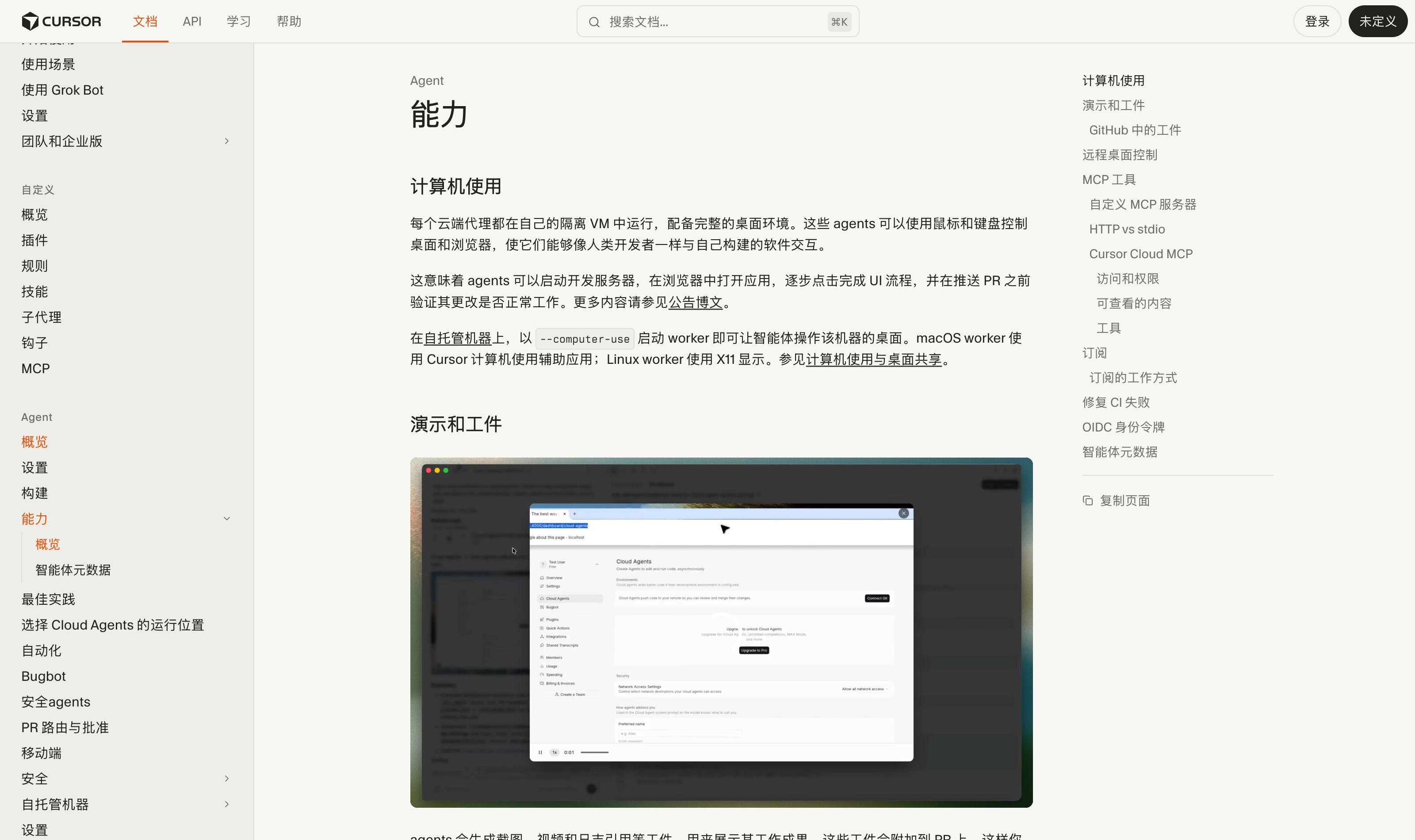Open Bugbot in the sidebar
The width and height of the screenshot is (1415, 840).
point(44,676)
